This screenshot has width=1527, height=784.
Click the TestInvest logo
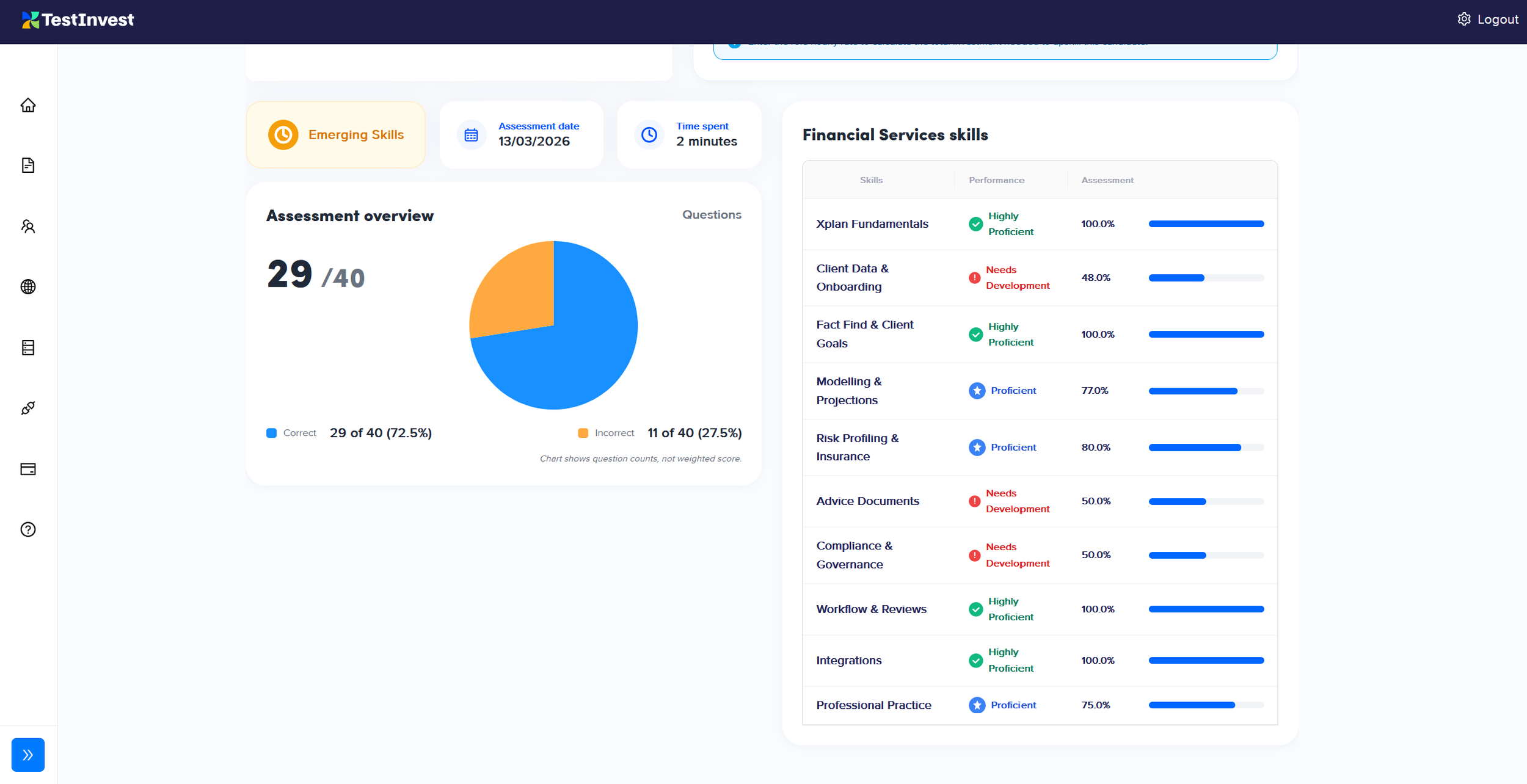coord(78,20)
